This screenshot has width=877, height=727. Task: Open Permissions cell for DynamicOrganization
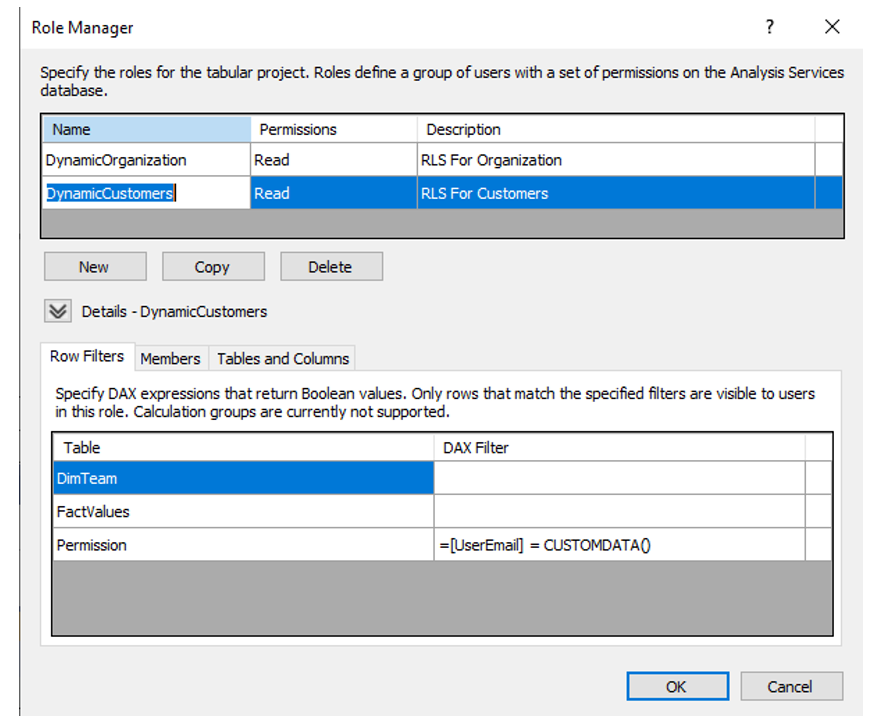click(333, 160)
